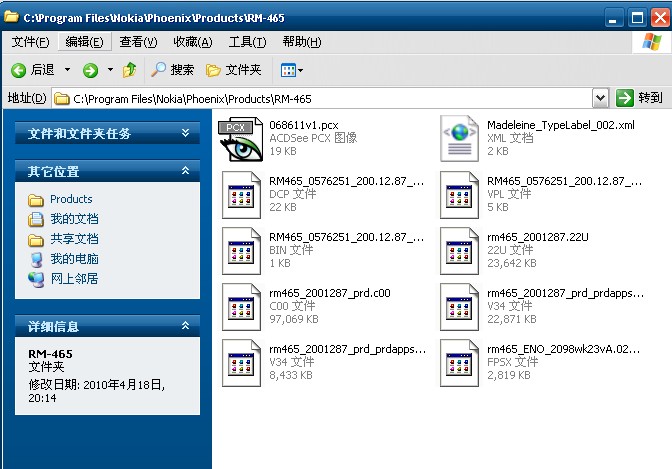This screenshot has width=672, height=469.
Task: Select the BIN file icon
Action: pos(241,251)
